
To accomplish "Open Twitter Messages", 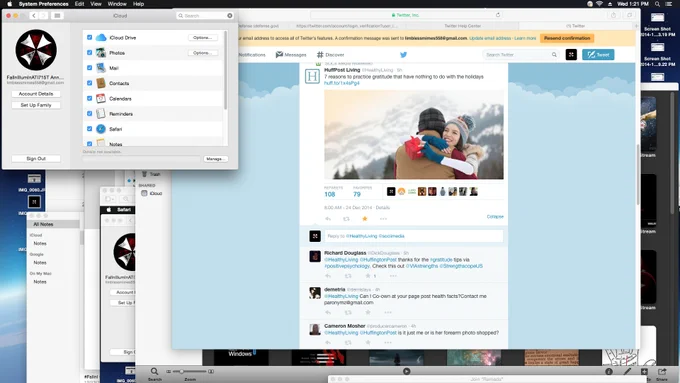I will [291, 55].
